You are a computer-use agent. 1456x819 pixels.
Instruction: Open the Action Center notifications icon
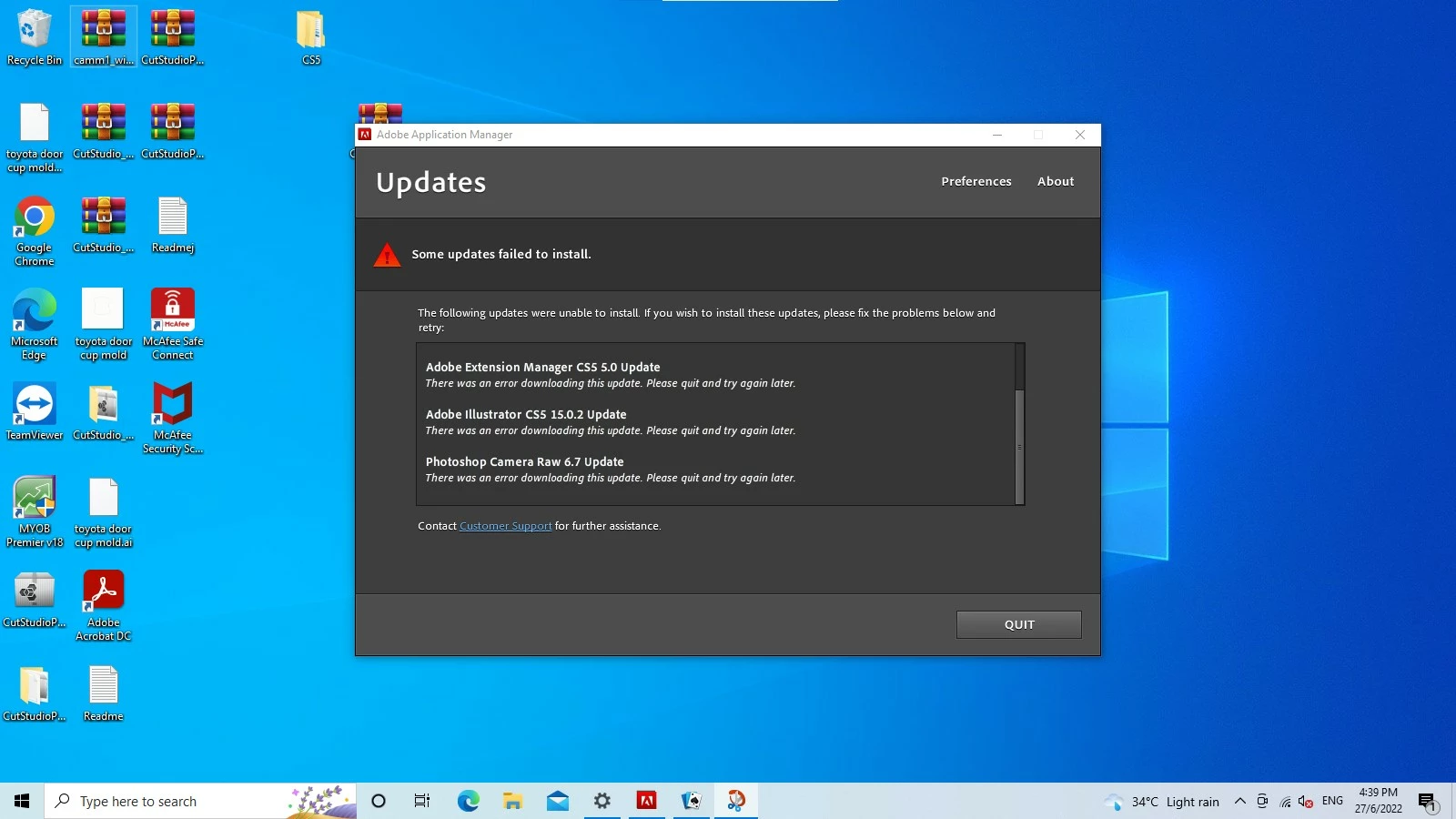pos(1427,802)
